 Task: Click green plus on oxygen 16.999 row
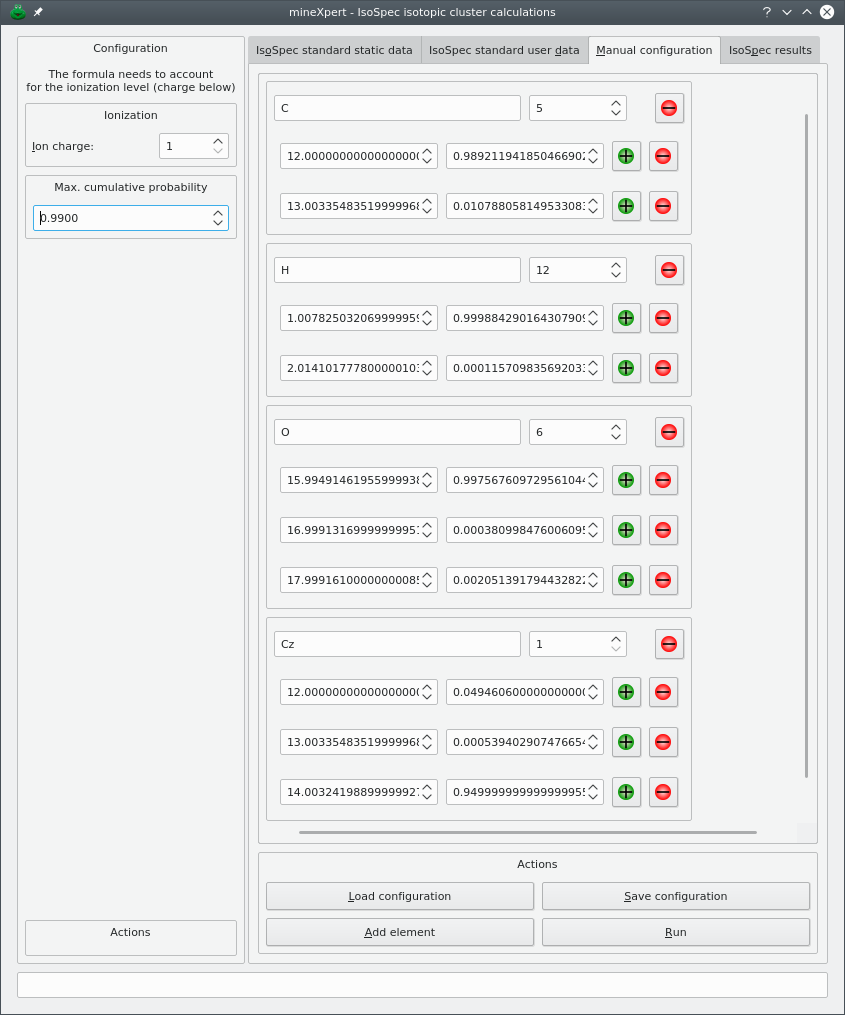click(626, 530)
